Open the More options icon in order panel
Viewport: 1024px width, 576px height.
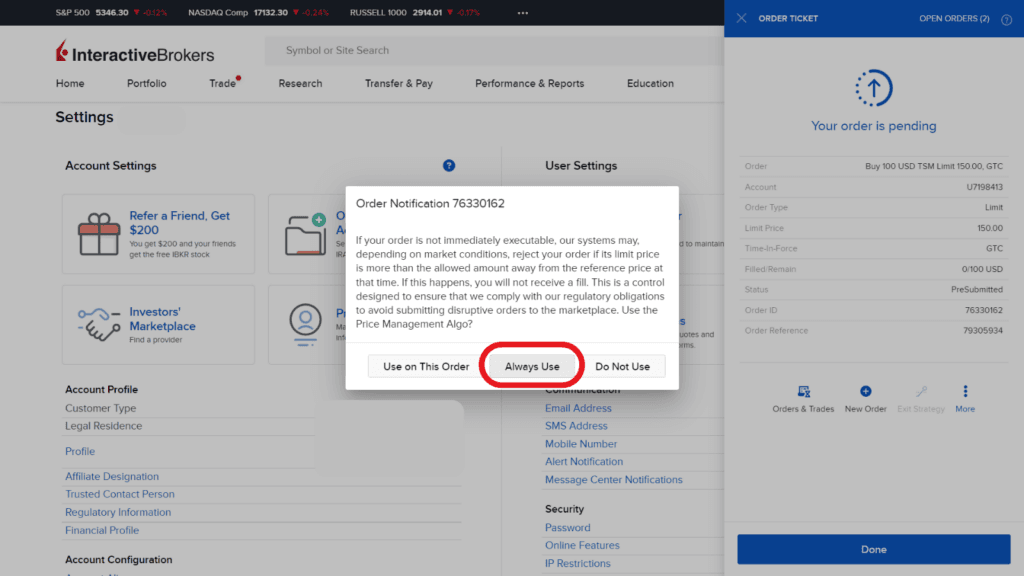pyautogui.click(x=964, y=392)
